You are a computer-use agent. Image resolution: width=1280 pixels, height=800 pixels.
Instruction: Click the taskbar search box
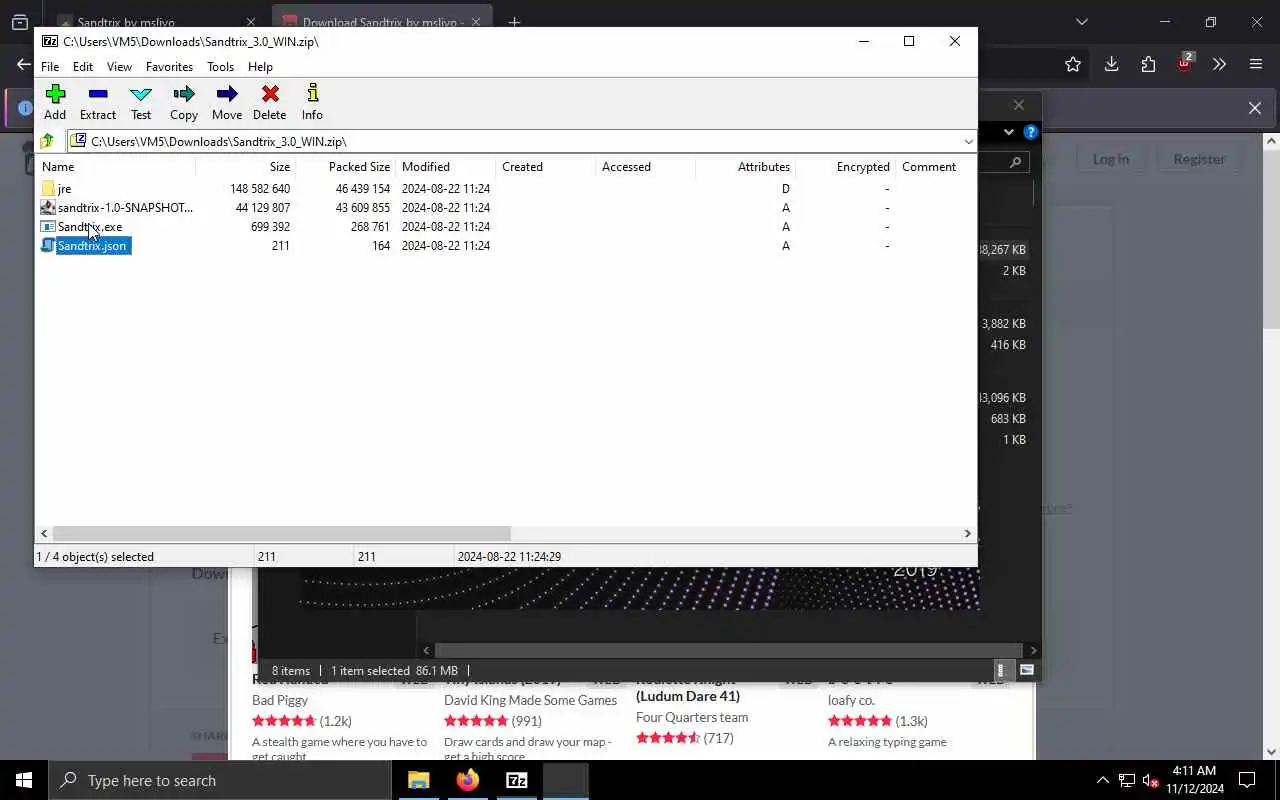[220, 780]
